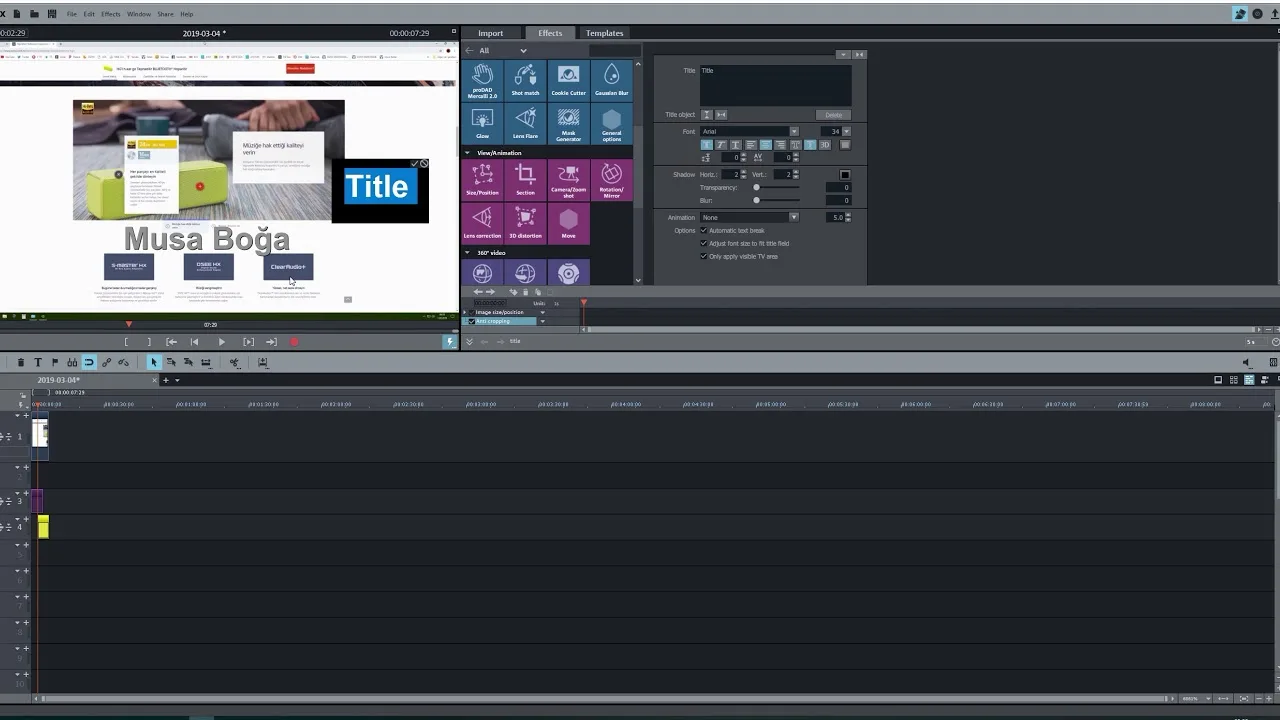Click the red record button
The height and width of the screenshot is (720, 1280).
pyautogui.click(x=294, y=342)
